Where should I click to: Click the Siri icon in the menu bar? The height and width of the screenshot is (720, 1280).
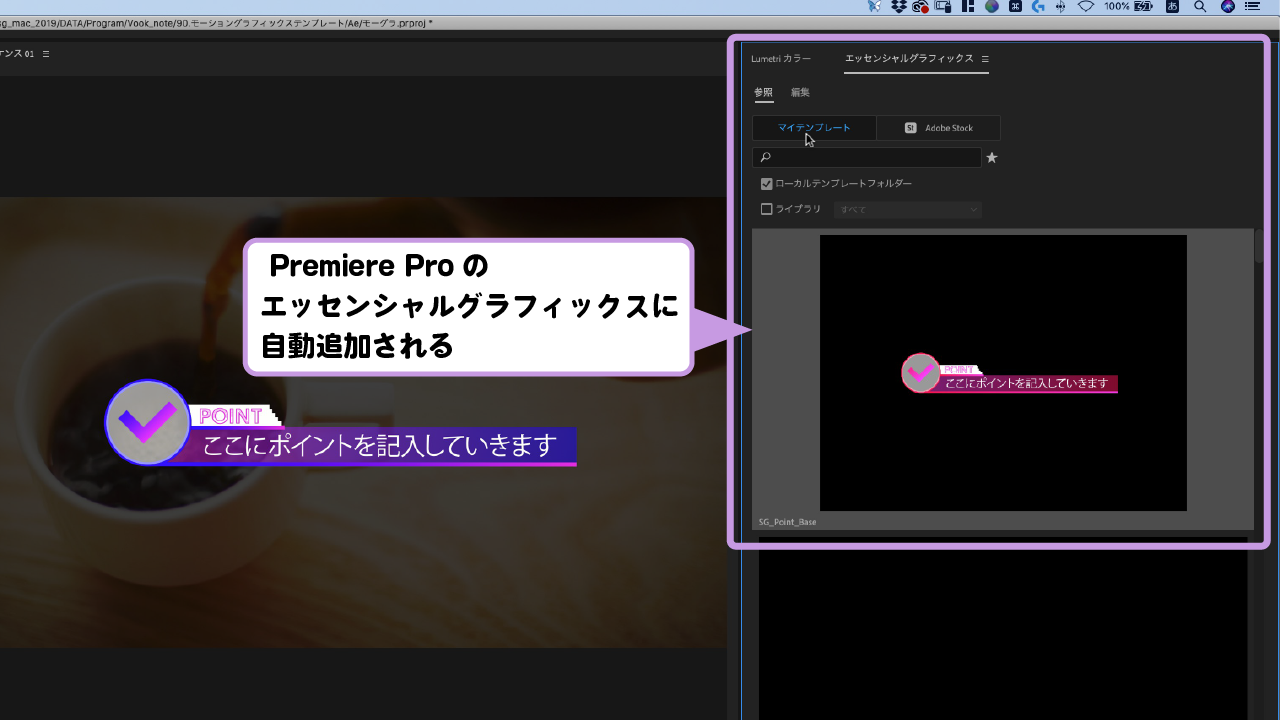1228,8
